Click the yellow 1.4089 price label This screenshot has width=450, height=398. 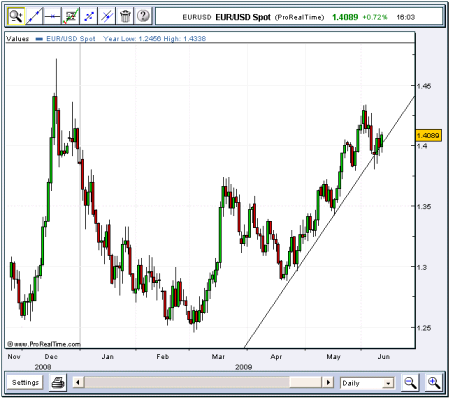[x=429, y=135]
